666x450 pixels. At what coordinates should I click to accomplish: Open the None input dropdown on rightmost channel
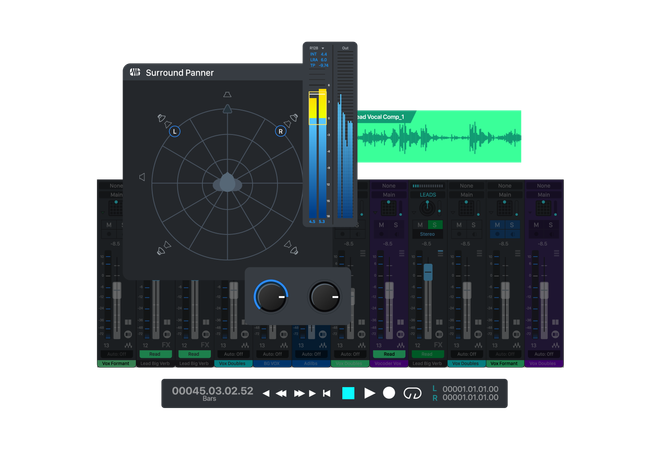click(x=545, y=186)
